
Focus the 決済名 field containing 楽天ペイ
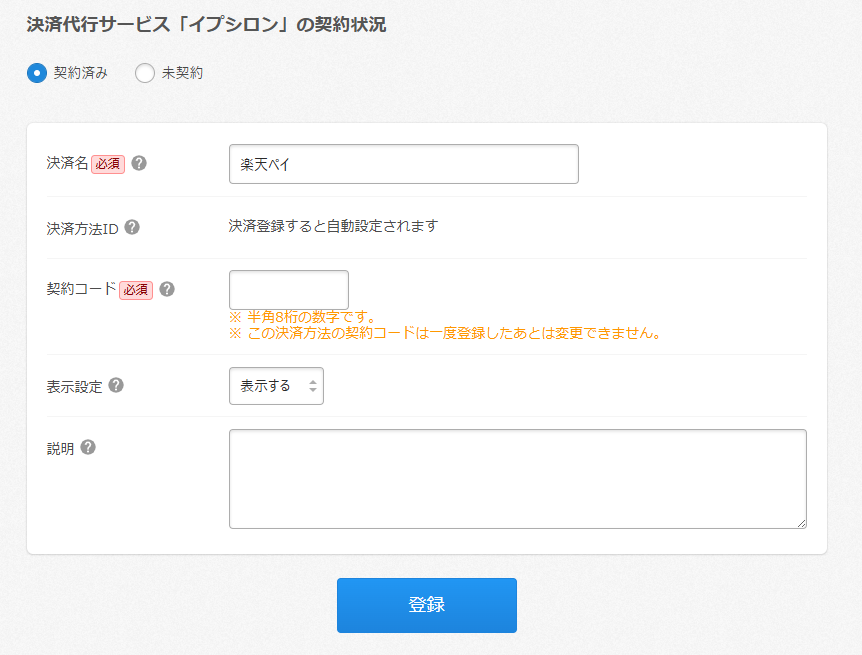pos(403,164)
